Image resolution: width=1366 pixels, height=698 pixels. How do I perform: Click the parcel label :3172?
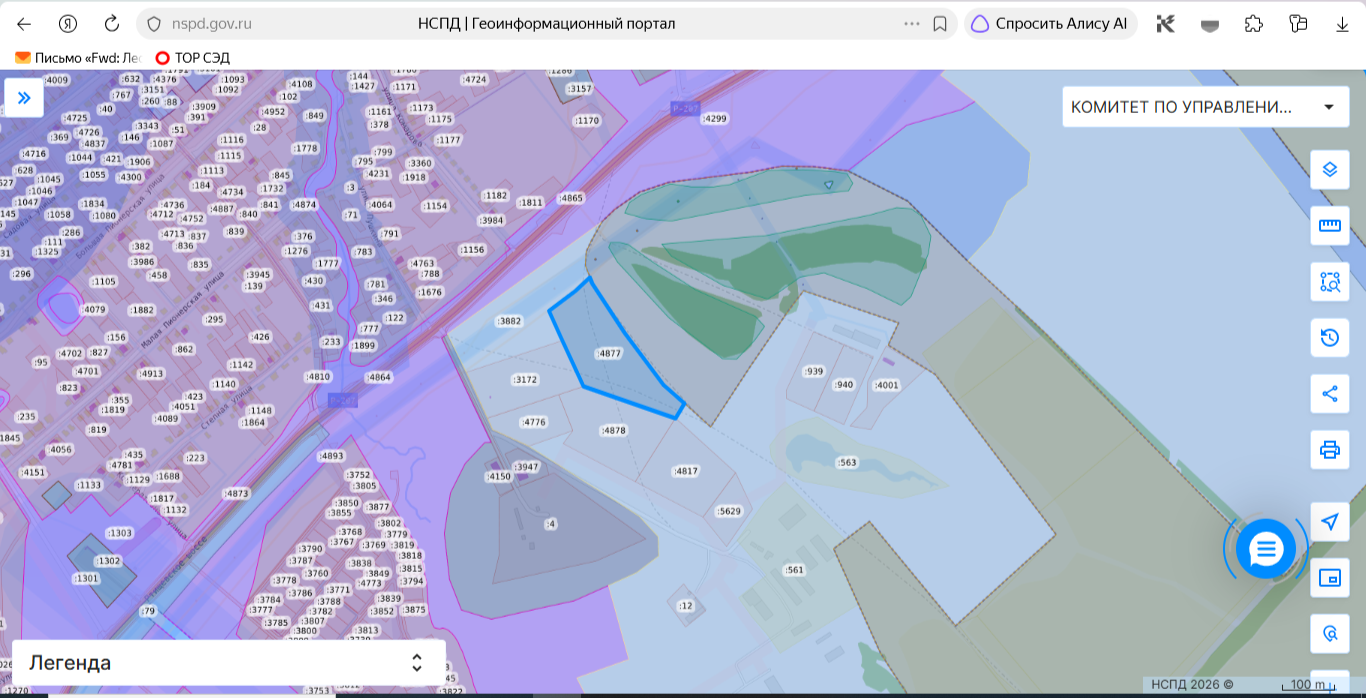[x=525, y=380]
